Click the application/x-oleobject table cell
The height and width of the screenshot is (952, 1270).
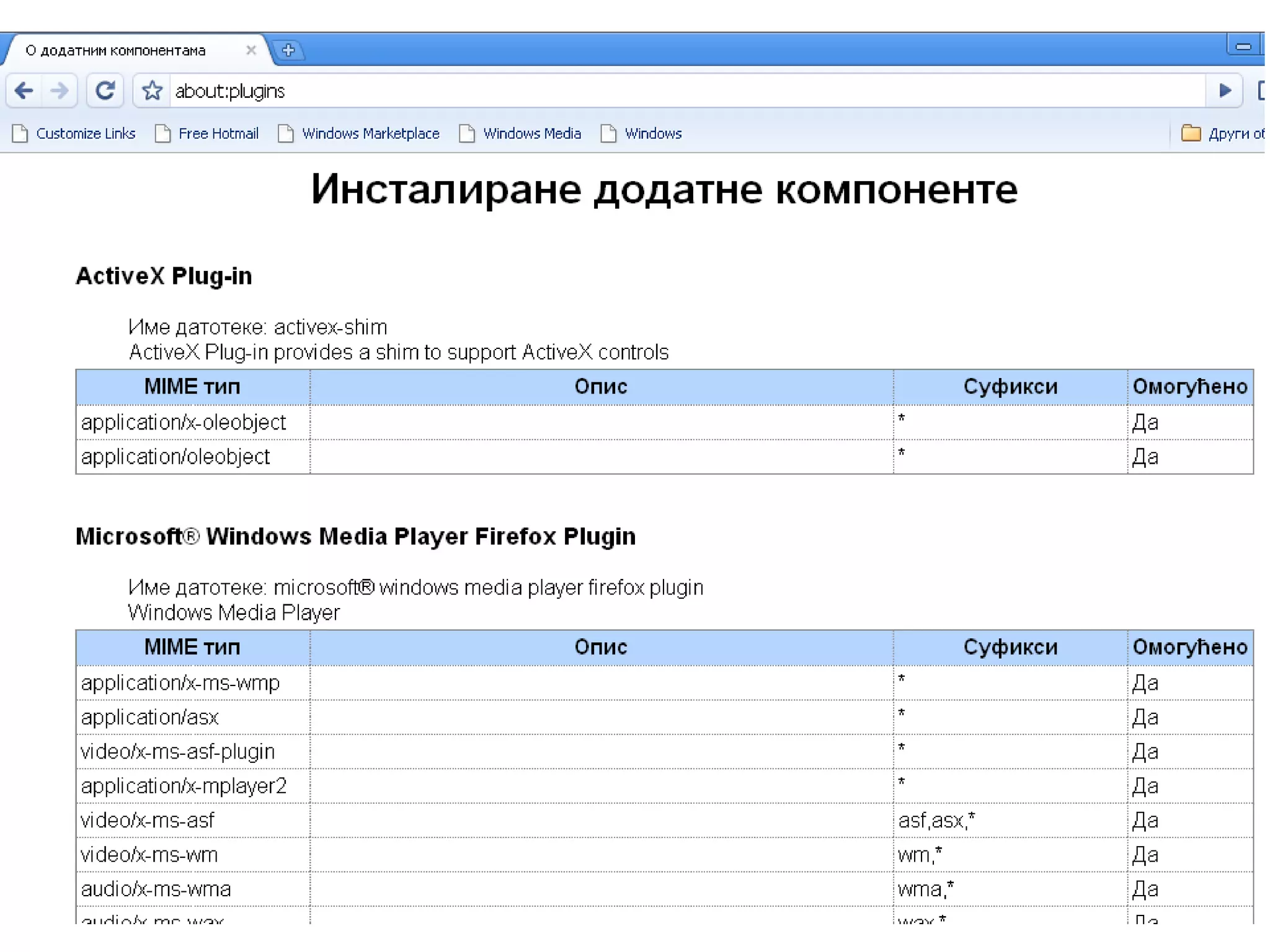(184, 422)
